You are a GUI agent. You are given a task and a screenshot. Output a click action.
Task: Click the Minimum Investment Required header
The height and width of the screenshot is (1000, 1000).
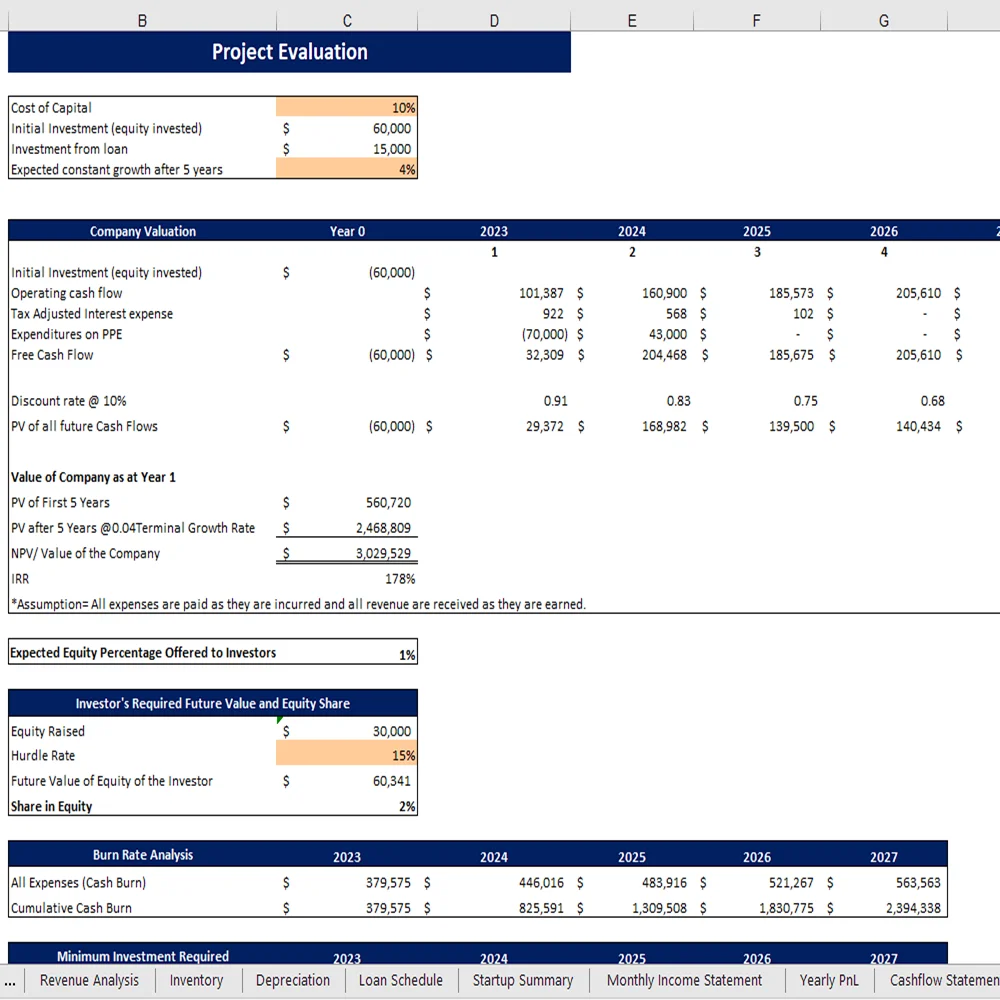click(142, 956)
